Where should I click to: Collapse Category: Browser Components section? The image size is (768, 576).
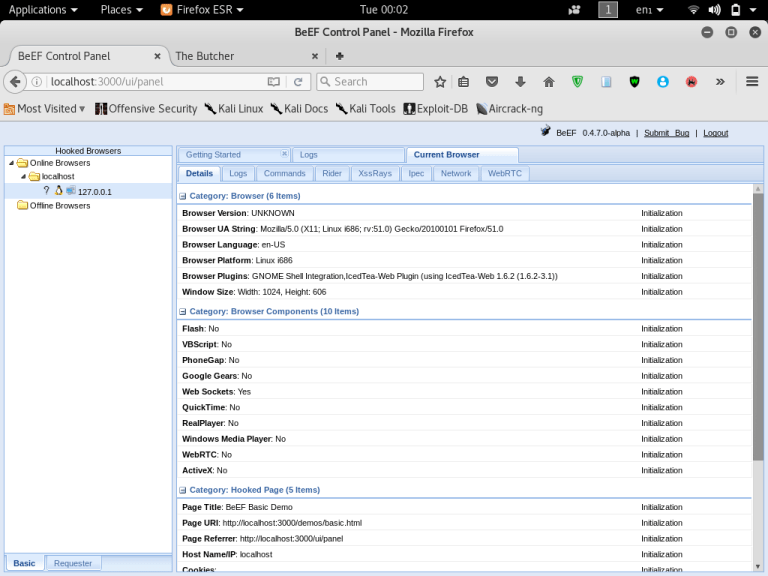pyautogui.click(x=183, y=312)
